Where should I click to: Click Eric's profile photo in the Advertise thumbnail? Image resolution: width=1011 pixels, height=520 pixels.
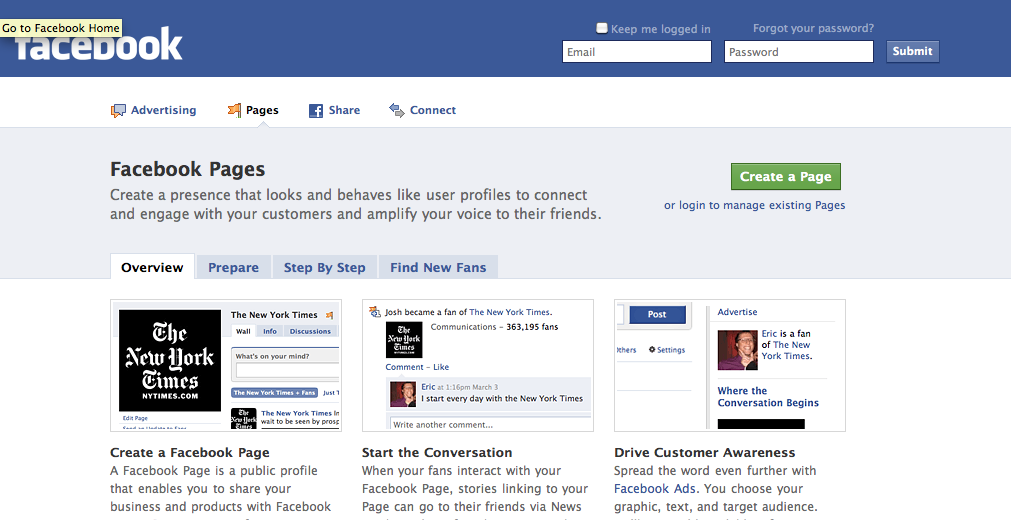(738, 350)
